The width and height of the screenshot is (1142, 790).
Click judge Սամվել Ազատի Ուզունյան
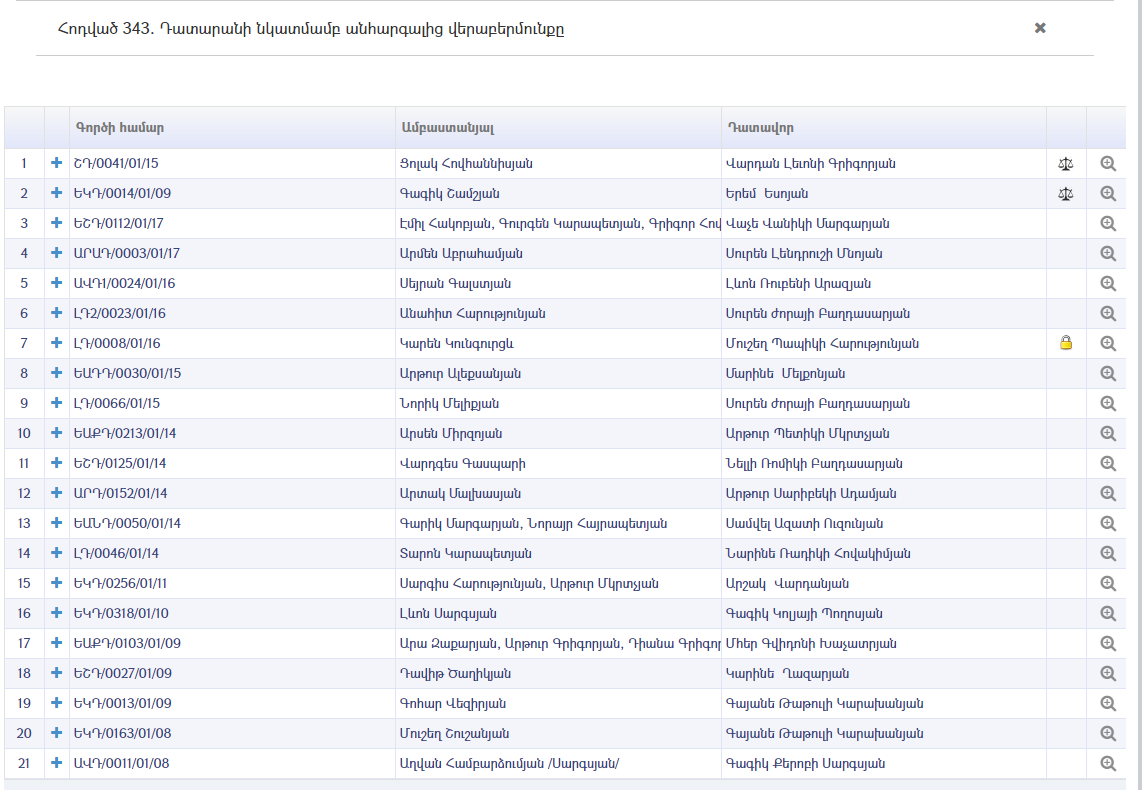click(804, 524)
